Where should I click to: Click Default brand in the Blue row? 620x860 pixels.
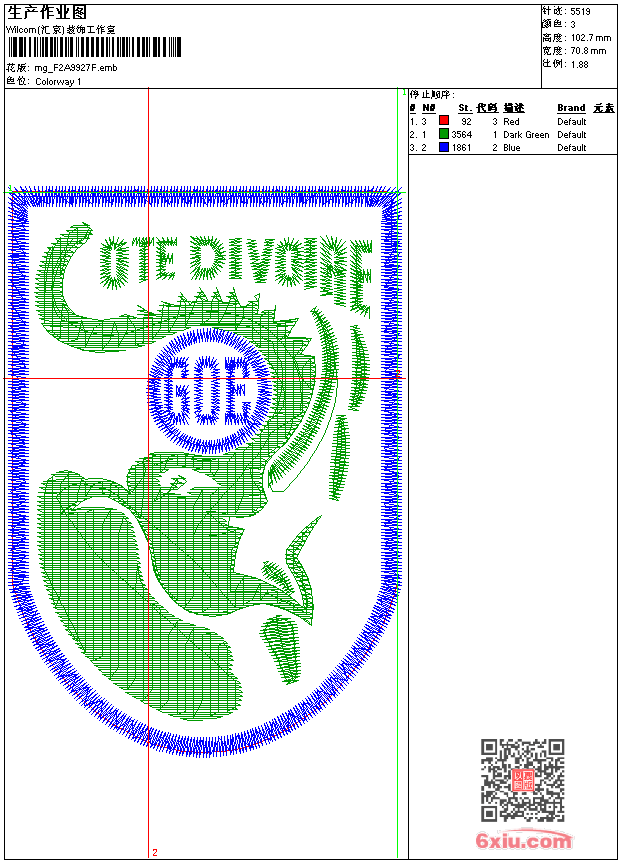pyautogui.click(x=572, y=148)
